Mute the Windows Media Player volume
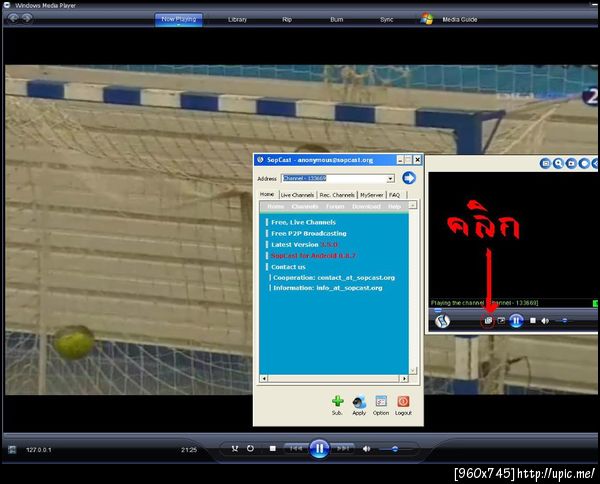 (x=366, y=448)
